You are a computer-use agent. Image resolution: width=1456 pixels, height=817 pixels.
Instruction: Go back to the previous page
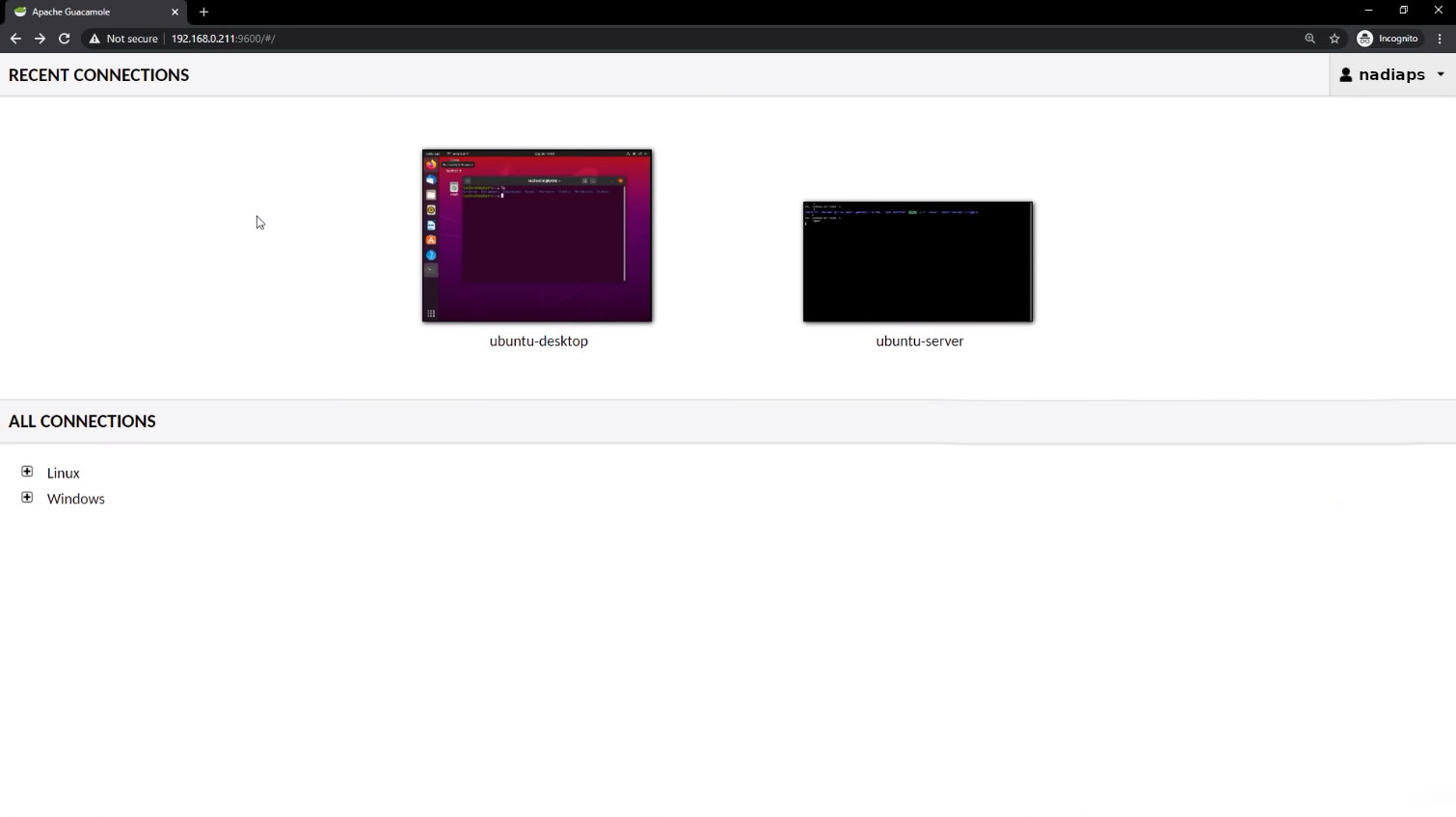pyautogui.click(x=15, y=39)
